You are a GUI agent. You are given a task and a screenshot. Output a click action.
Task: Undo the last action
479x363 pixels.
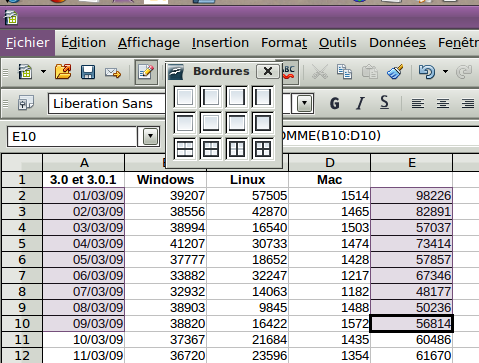427,72
